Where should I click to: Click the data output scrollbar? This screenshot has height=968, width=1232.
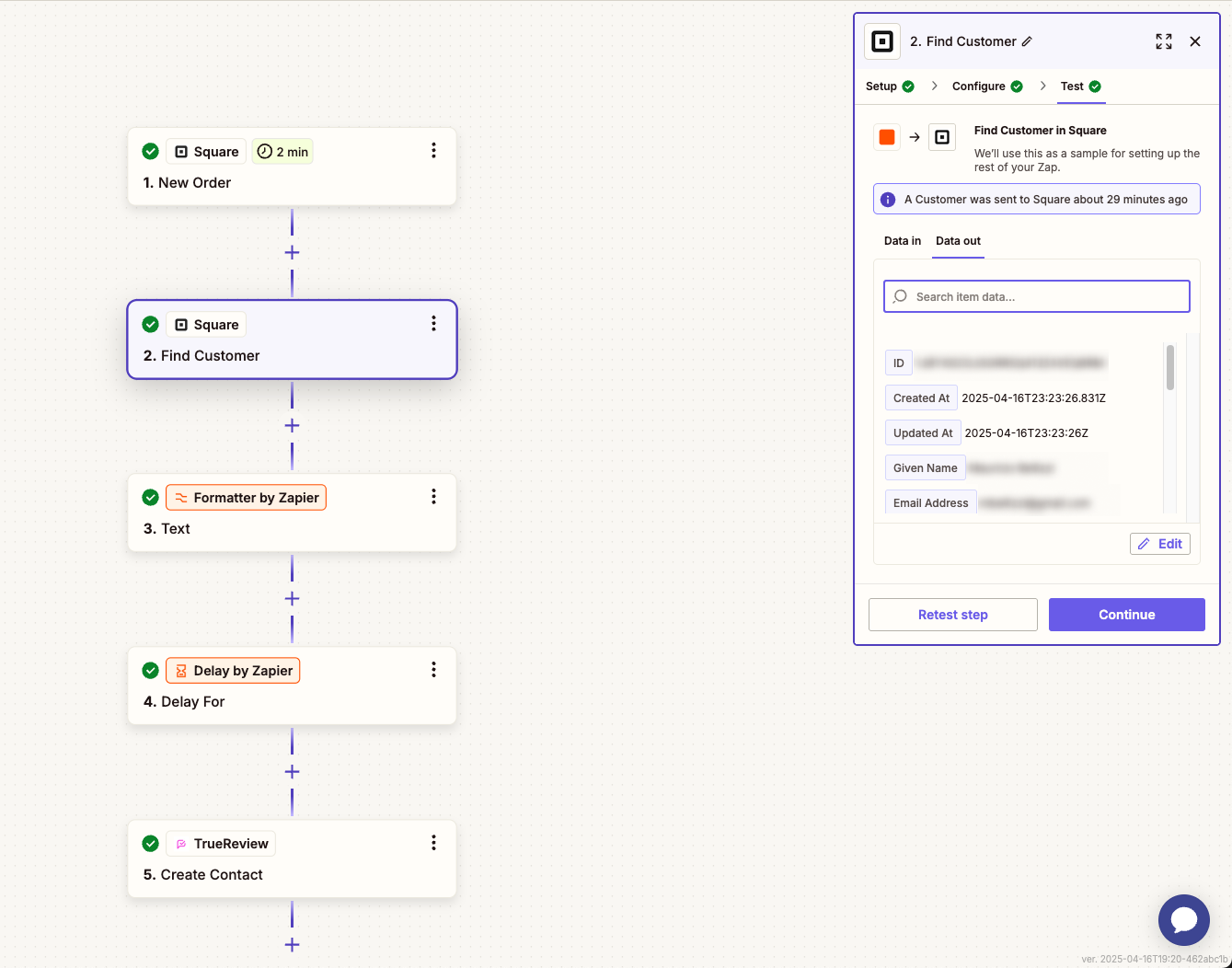pos(1170,367)
